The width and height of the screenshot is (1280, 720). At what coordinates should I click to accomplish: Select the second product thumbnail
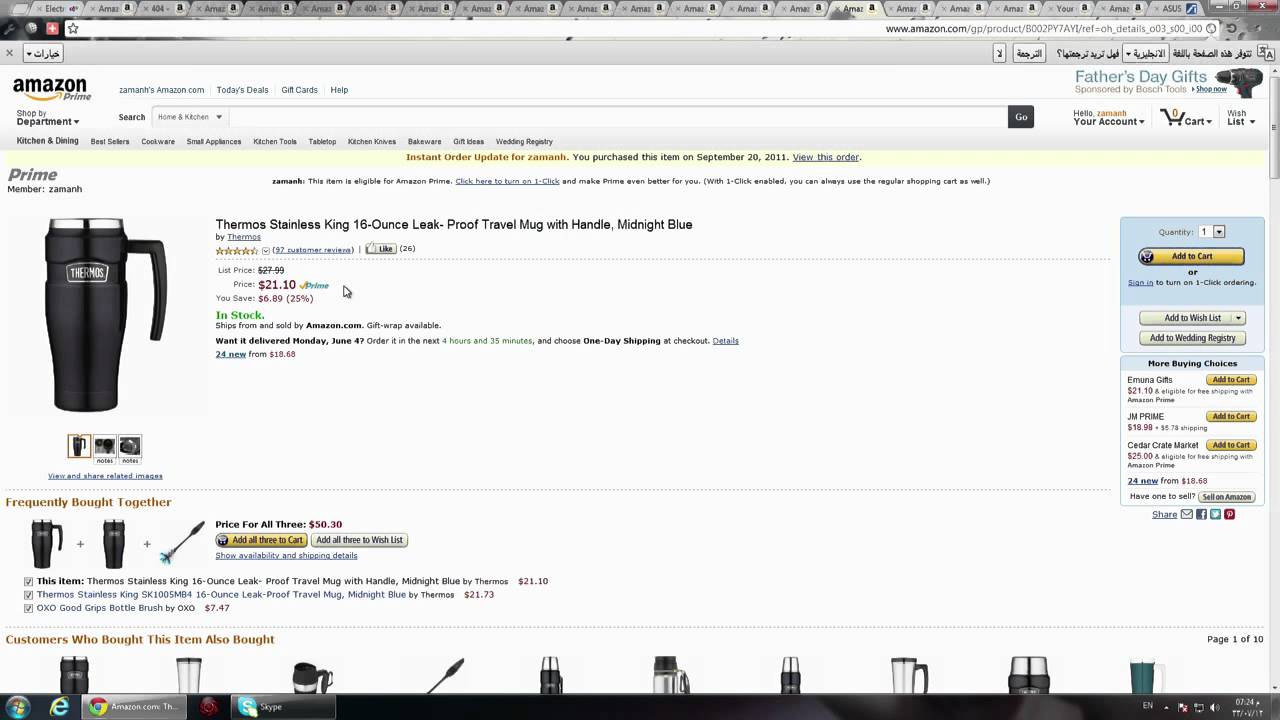(105, 446)
